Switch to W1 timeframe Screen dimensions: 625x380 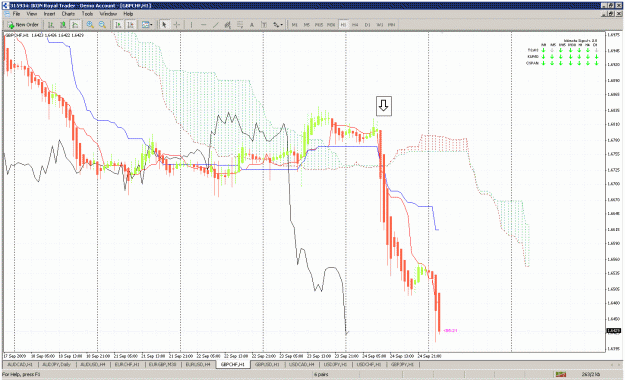point(380,25)
